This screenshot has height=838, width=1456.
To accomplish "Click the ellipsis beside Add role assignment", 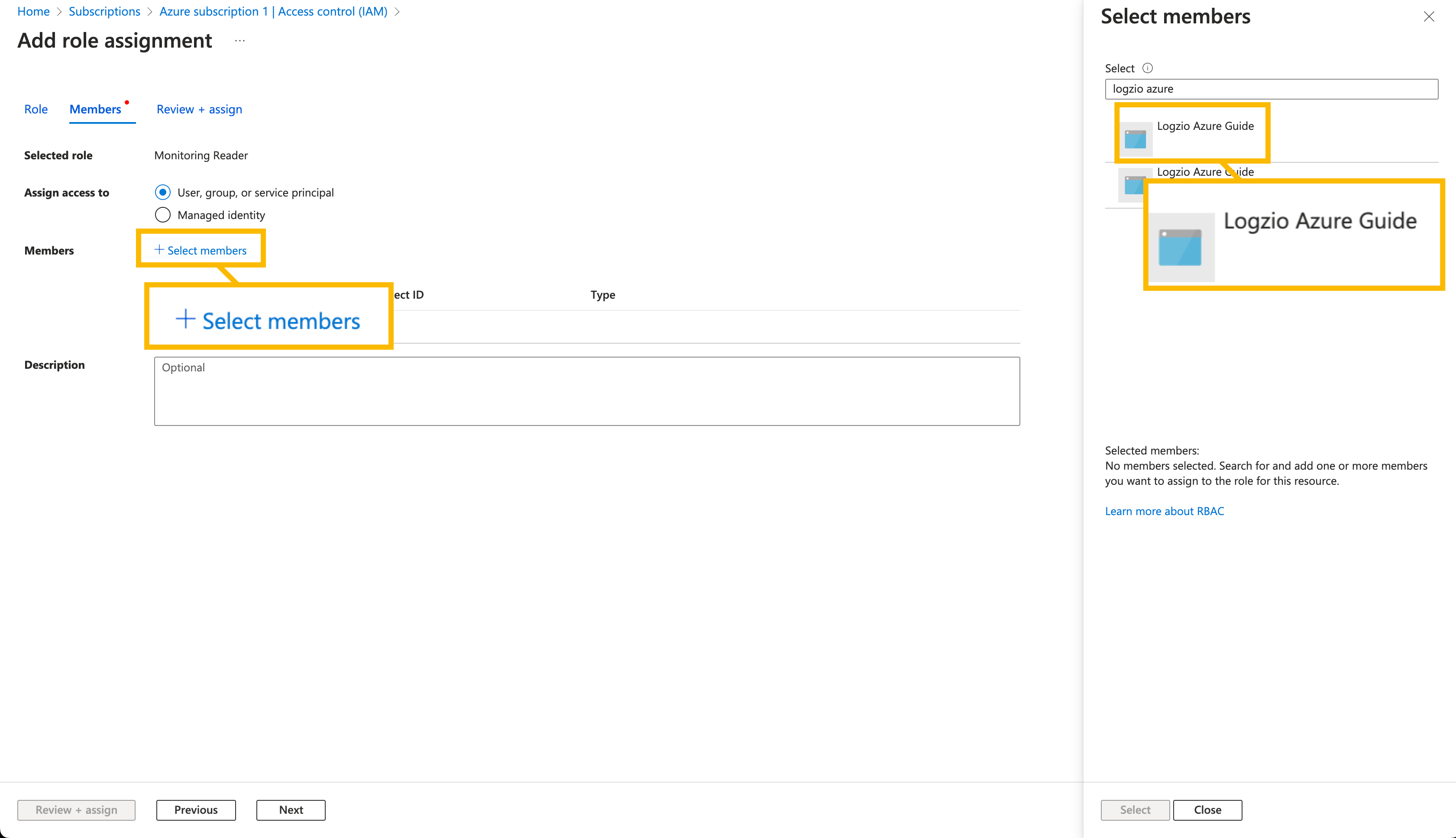I will pos(240,41).
